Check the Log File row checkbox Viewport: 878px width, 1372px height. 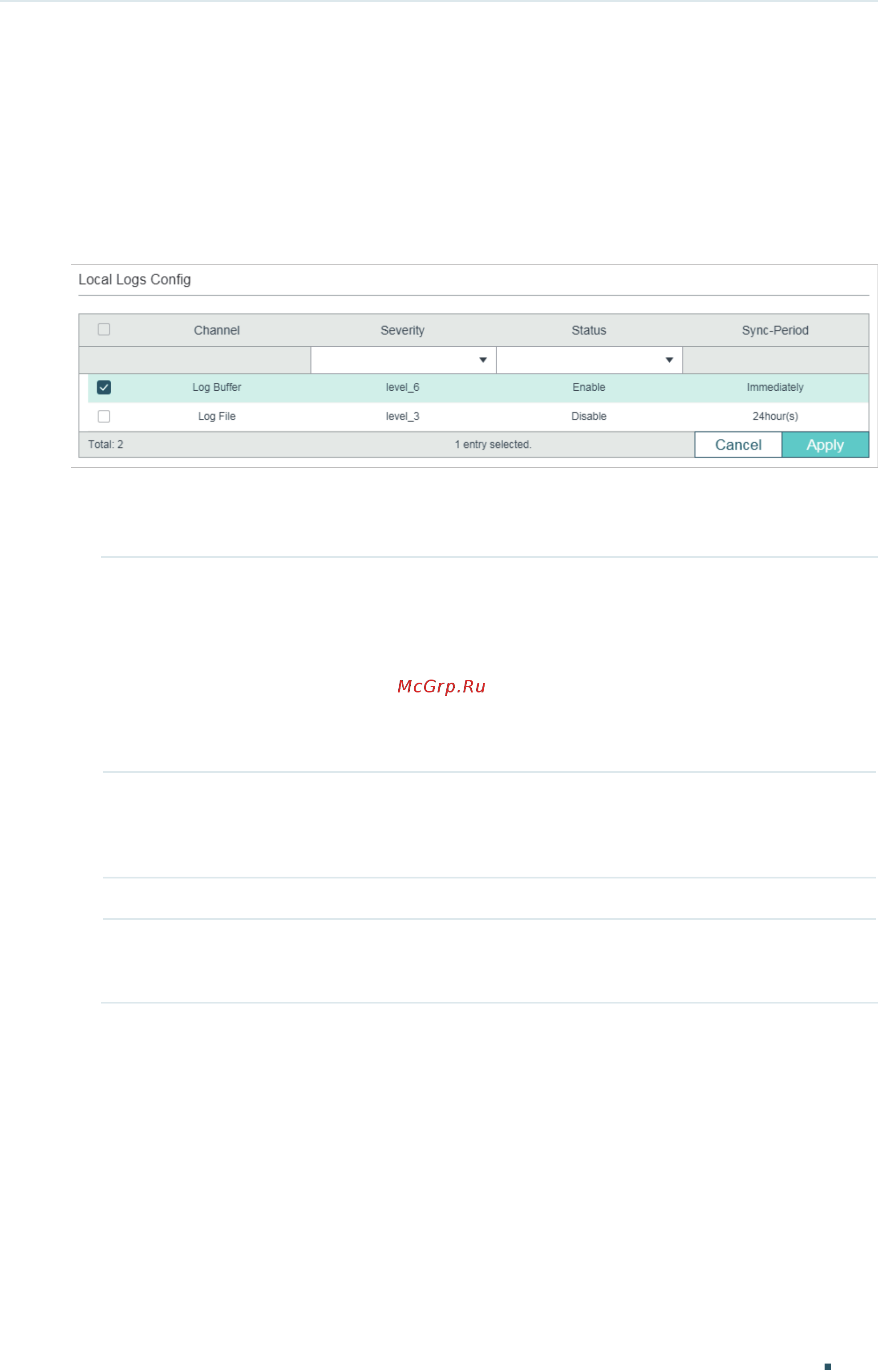[104, 417]
